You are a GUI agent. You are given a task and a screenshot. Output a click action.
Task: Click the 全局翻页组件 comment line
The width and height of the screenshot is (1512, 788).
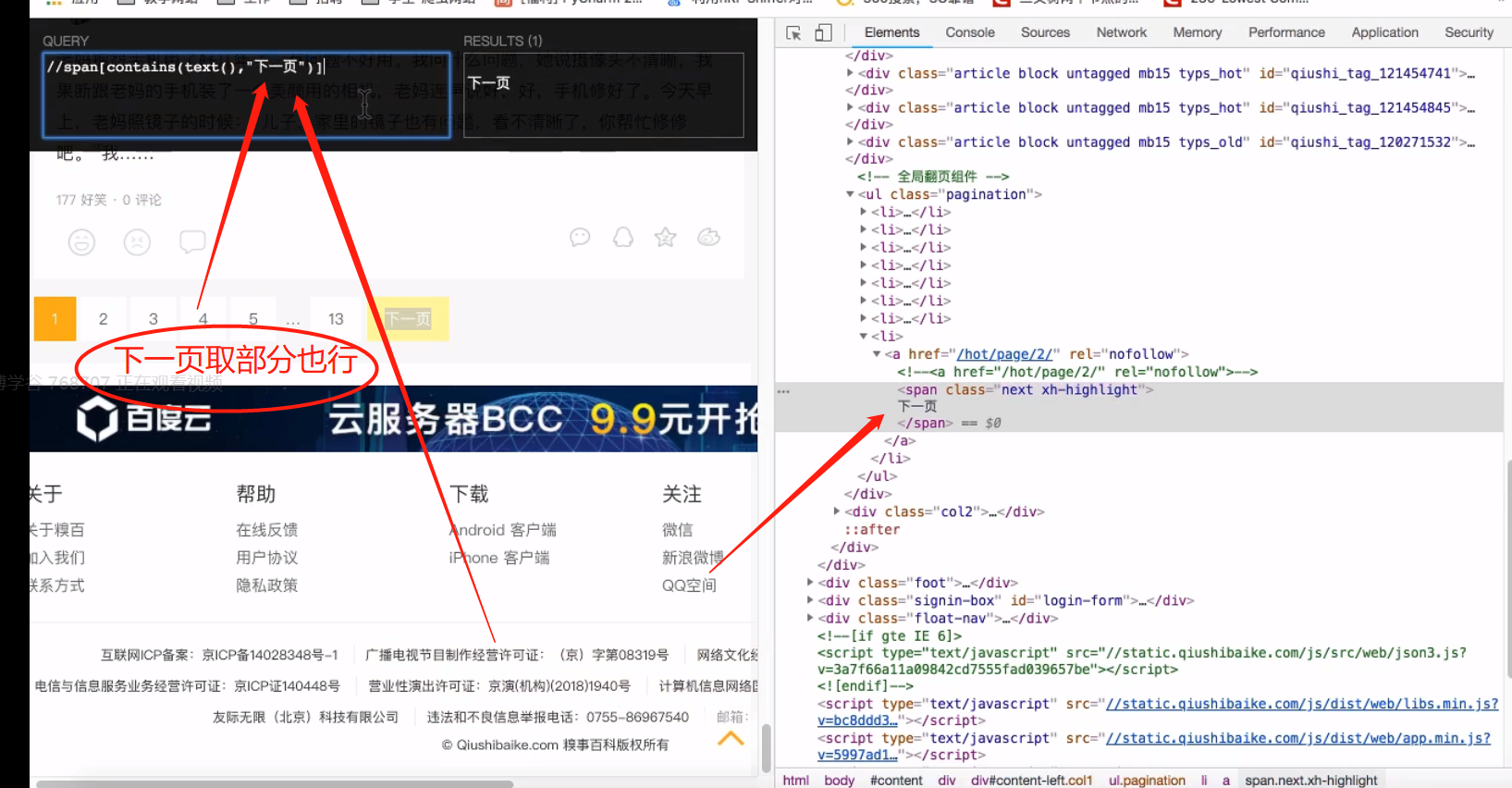tap(932, 177)
